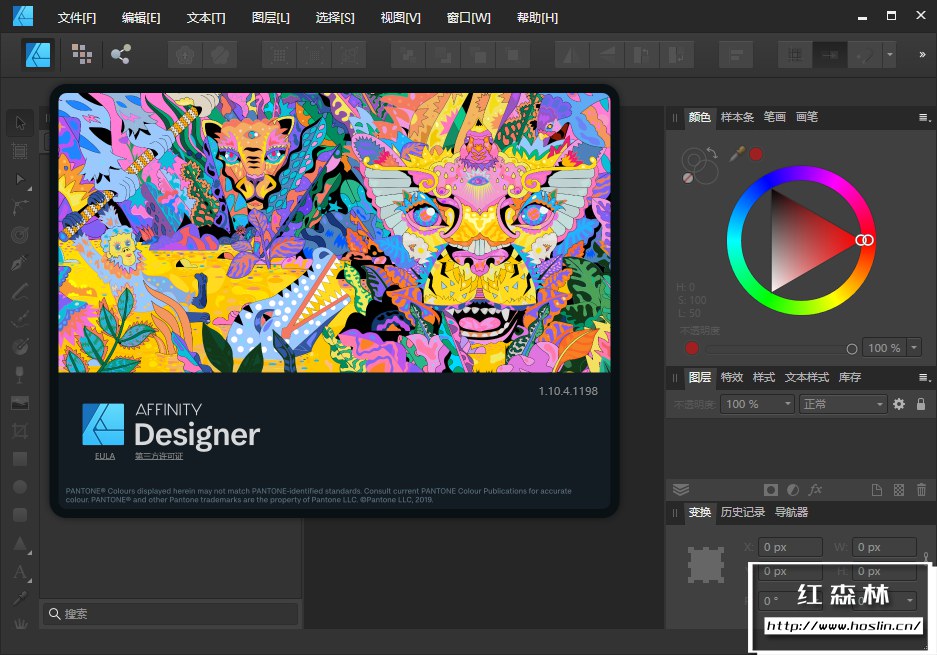Select the Rectangle shape tool
This screenshot has height=655, width=937.
click(20, 459)
